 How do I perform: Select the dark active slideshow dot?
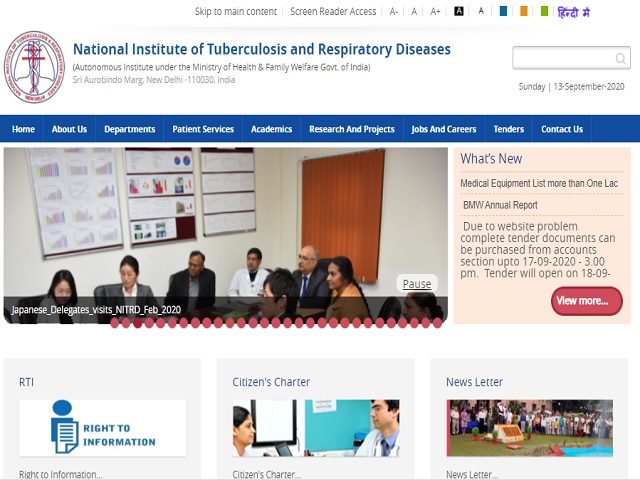(x=138, y=323)
